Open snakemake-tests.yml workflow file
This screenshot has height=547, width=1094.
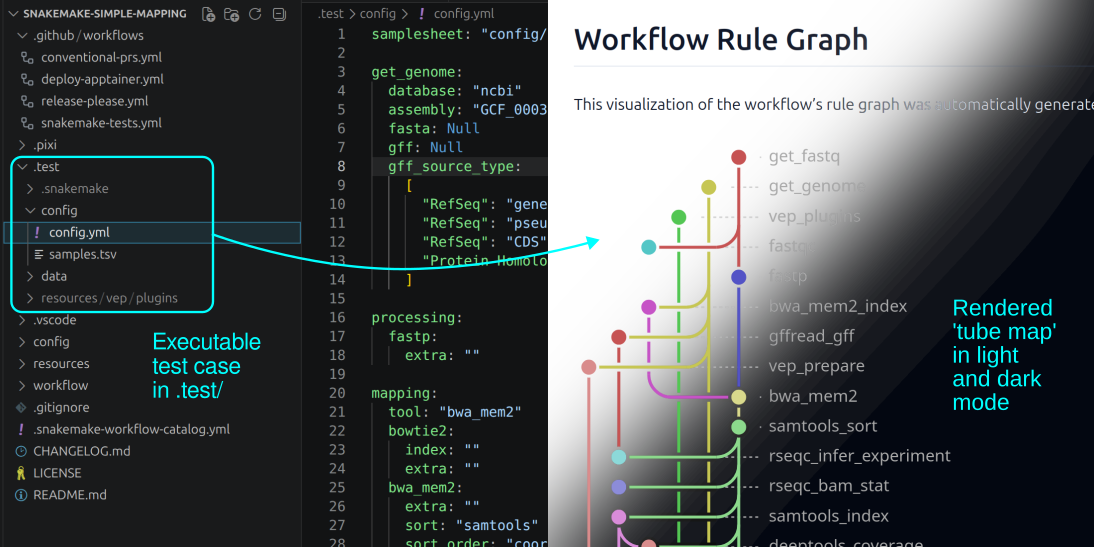point(101,123)
